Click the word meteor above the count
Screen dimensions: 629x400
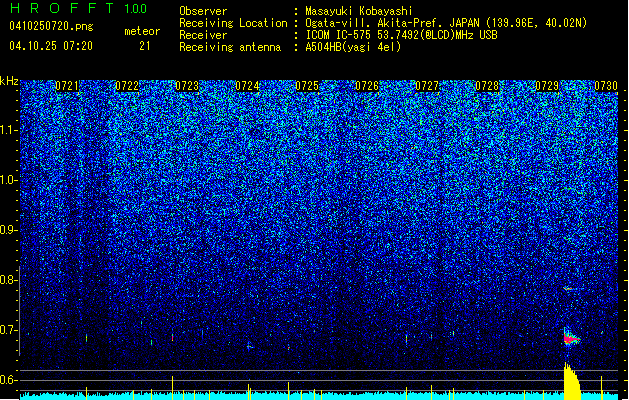point(142,31)
